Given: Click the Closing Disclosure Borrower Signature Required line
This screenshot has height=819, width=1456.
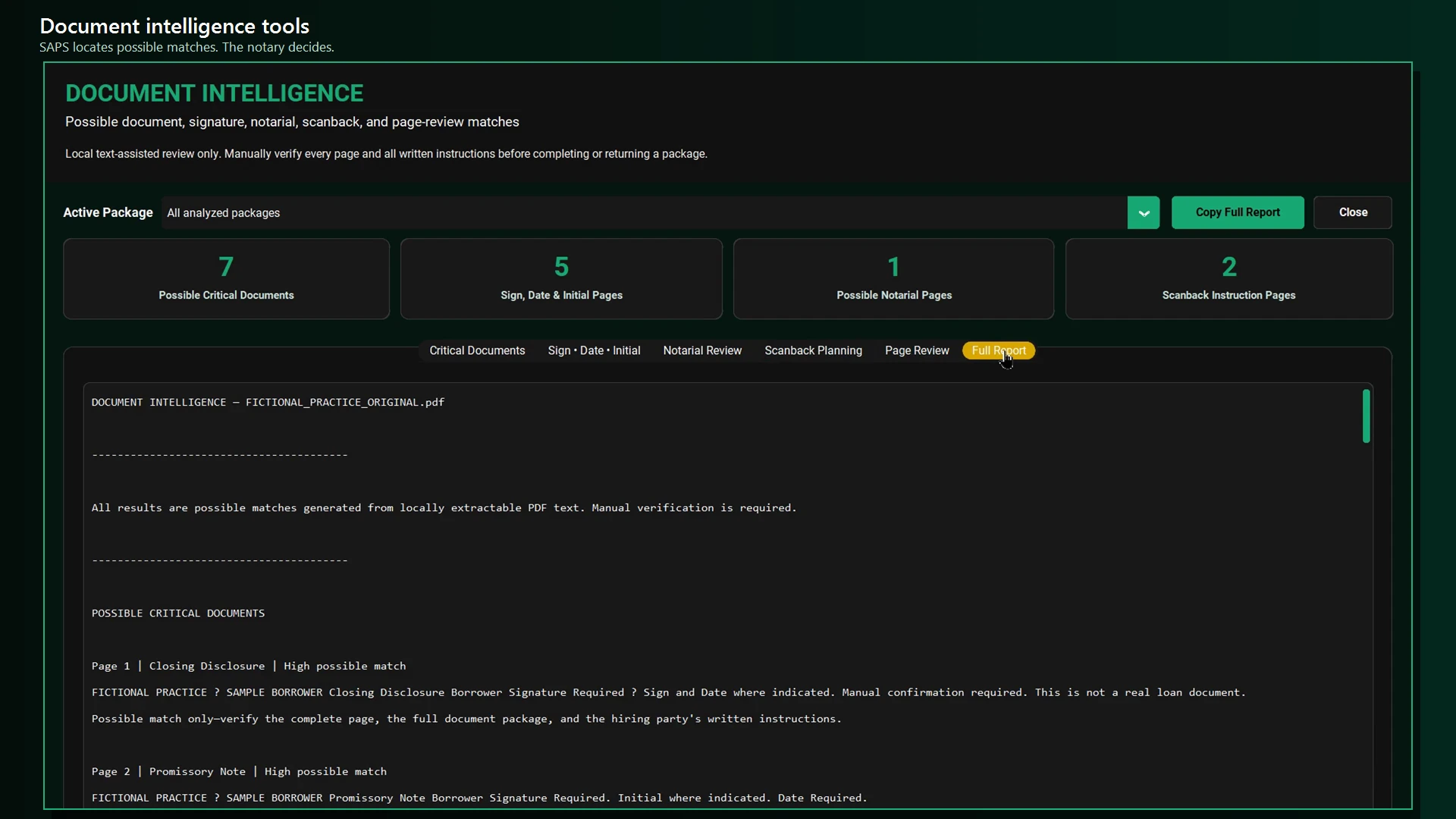Looking at the screenshot, I should coord(668,692).
